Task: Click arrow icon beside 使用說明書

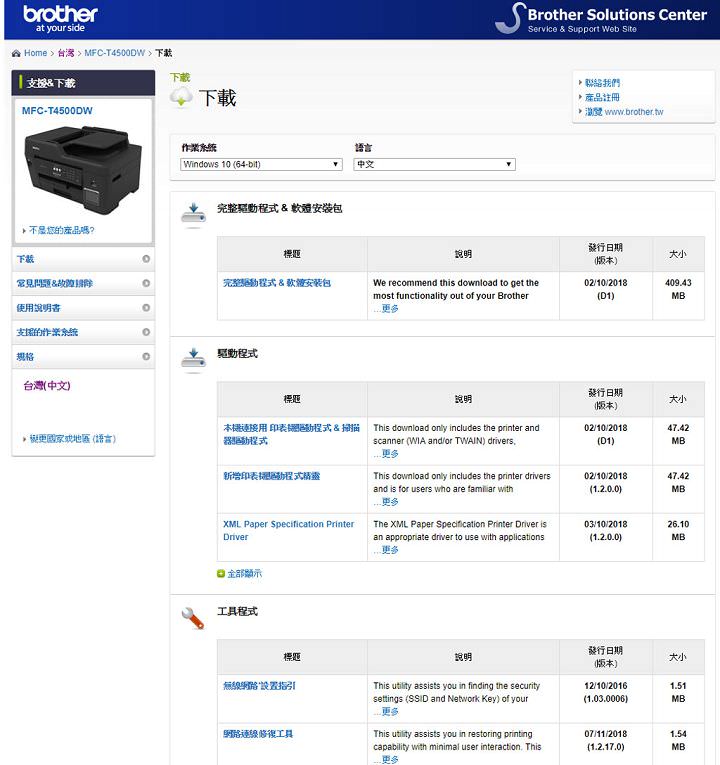Action: point(146,308)
